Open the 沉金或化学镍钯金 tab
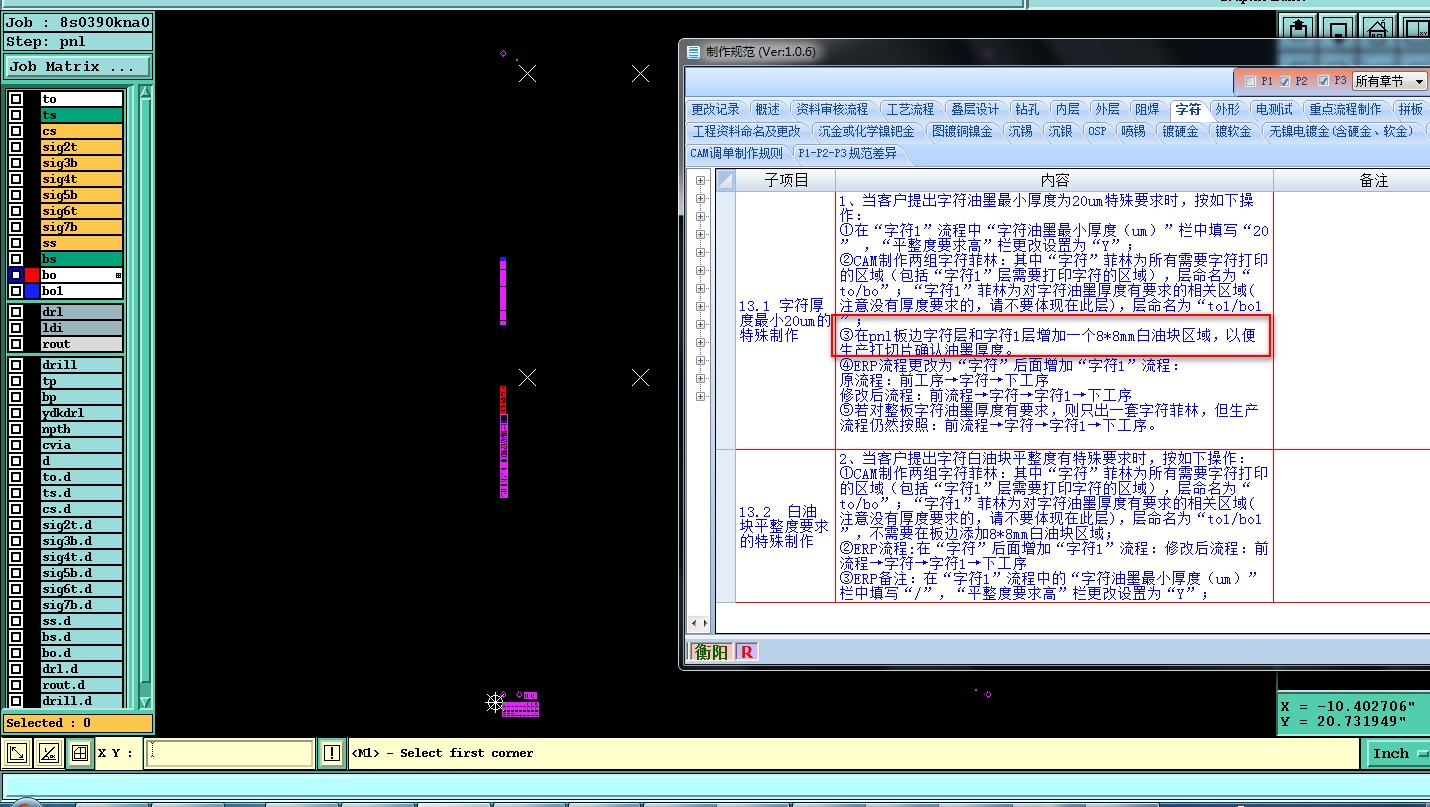Image resolution: width=1430 pixels, height=807 pixels. pos(866,131)
